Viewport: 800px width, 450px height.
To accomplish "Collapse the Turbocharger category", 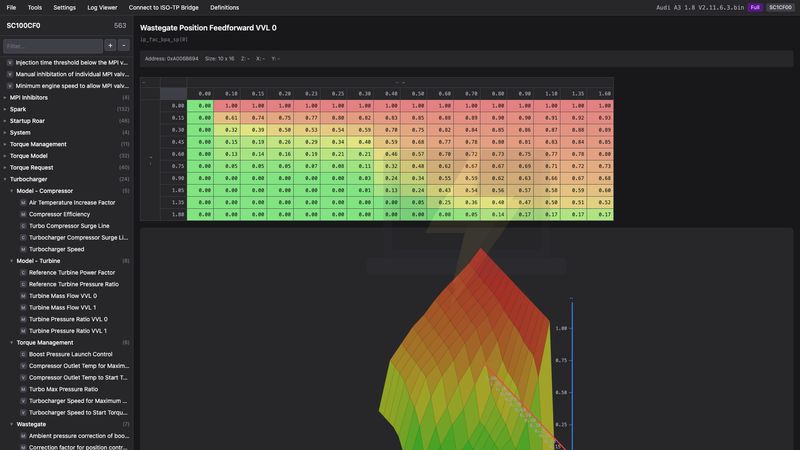I will 6,179.
